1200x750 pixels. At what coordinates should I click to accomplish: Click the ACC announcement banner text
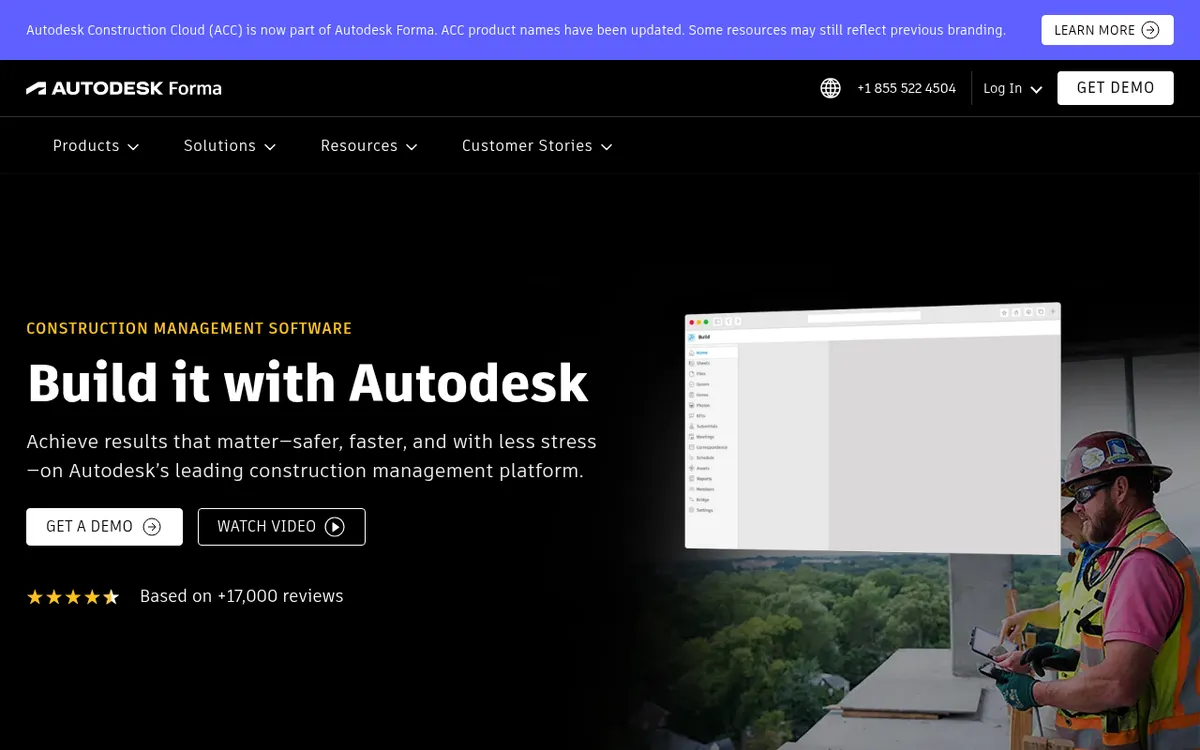coord(516,30)
